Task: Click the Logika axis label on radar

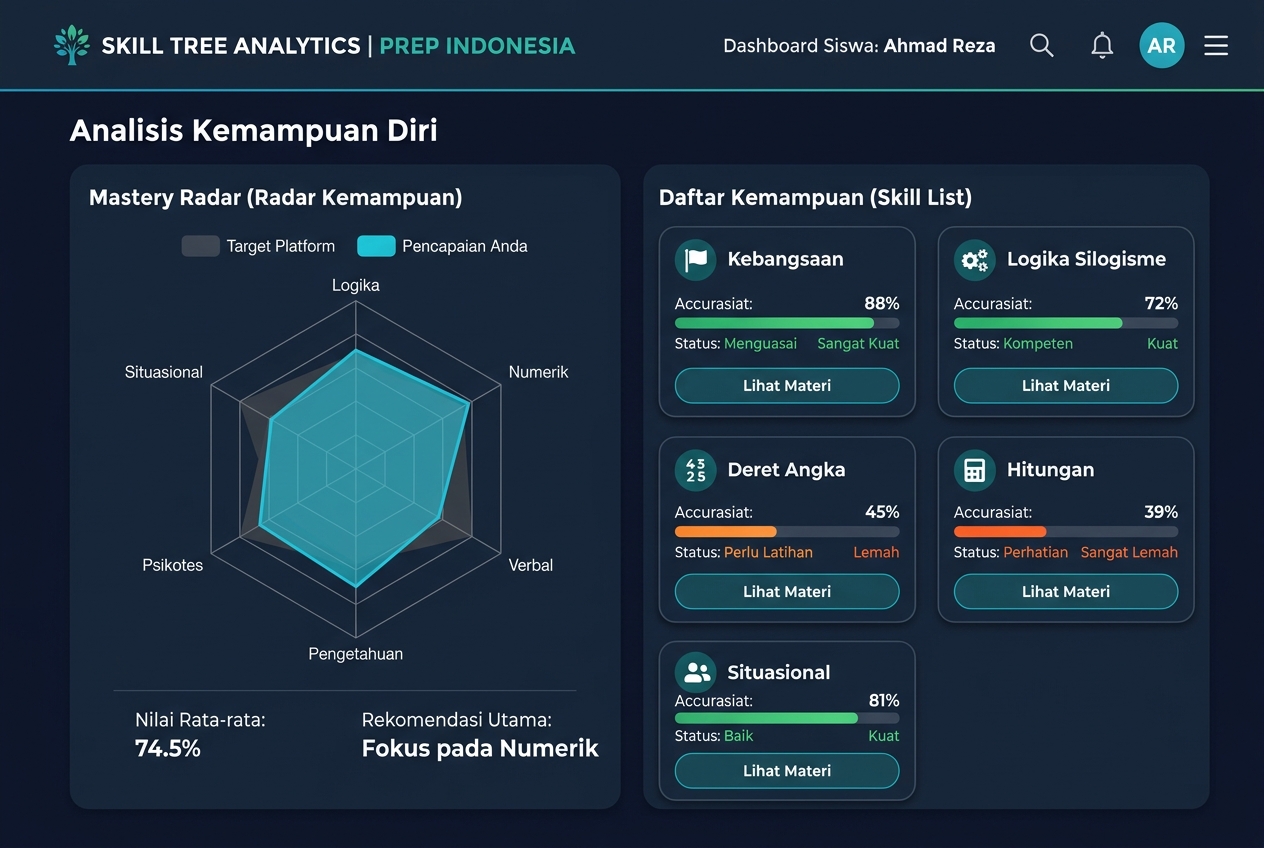Action: pyautogui.click(x=356, y=285)
